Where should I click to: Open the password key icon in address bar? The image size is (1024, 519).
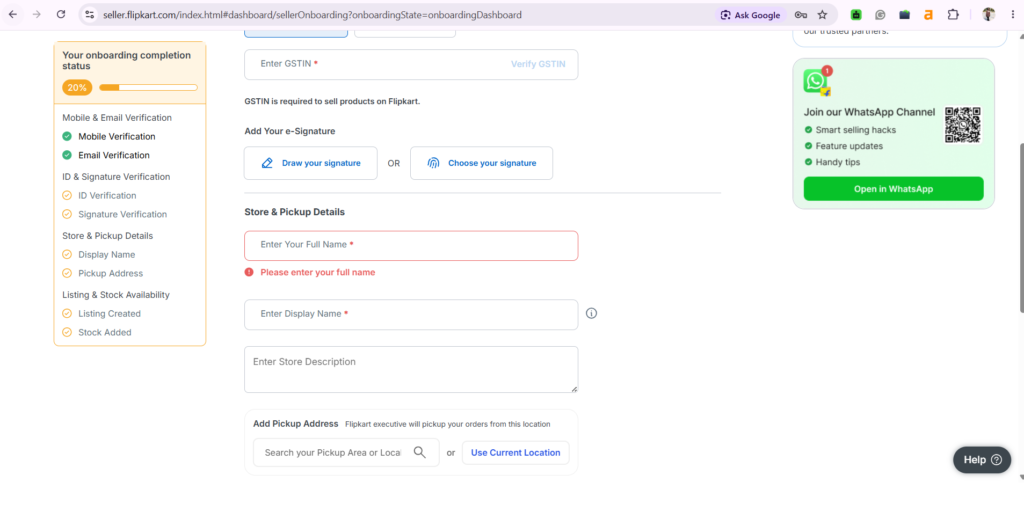tap(801, 15)
